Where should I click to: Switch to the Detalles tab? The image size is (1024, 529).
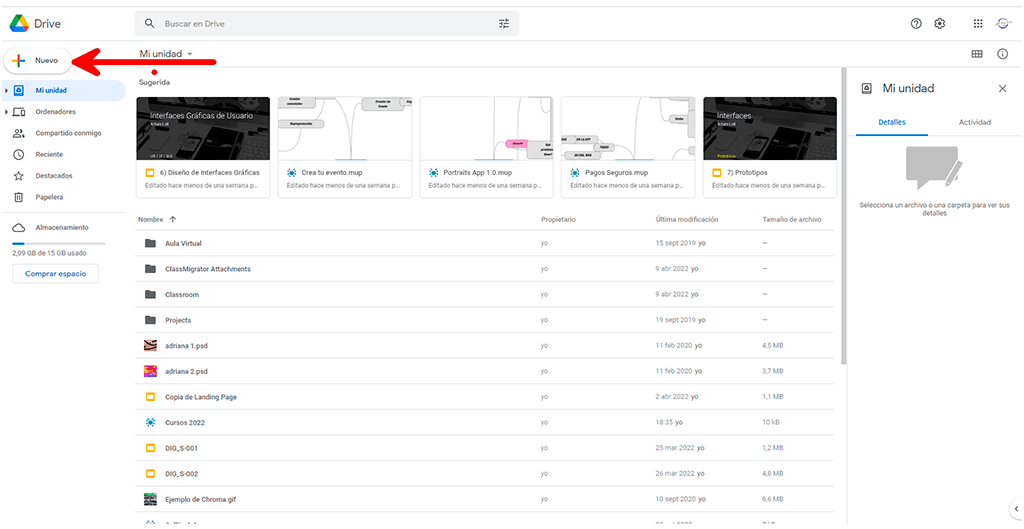click(892, 122)
